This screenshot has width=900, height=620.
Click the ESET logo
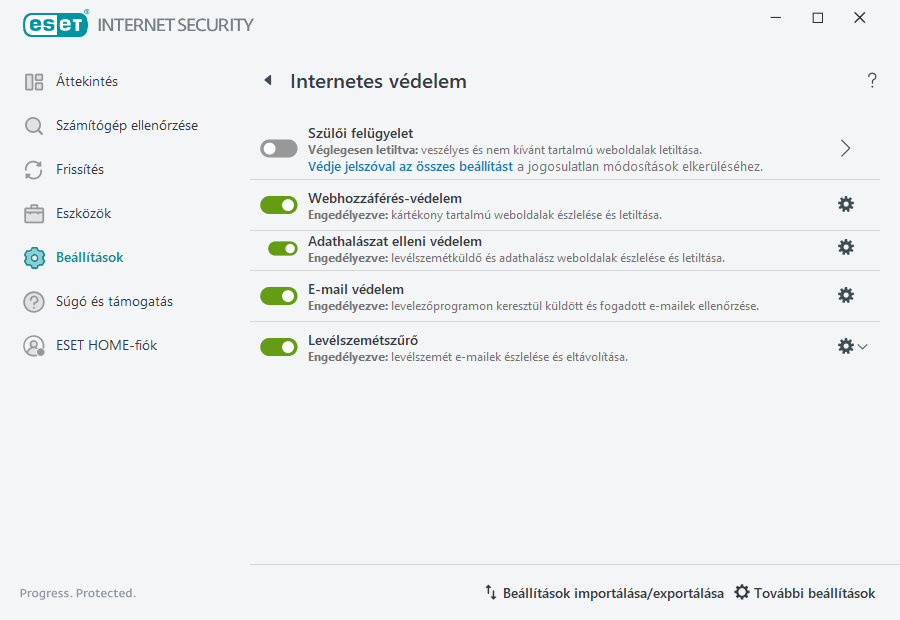click(x=55, y=24)
